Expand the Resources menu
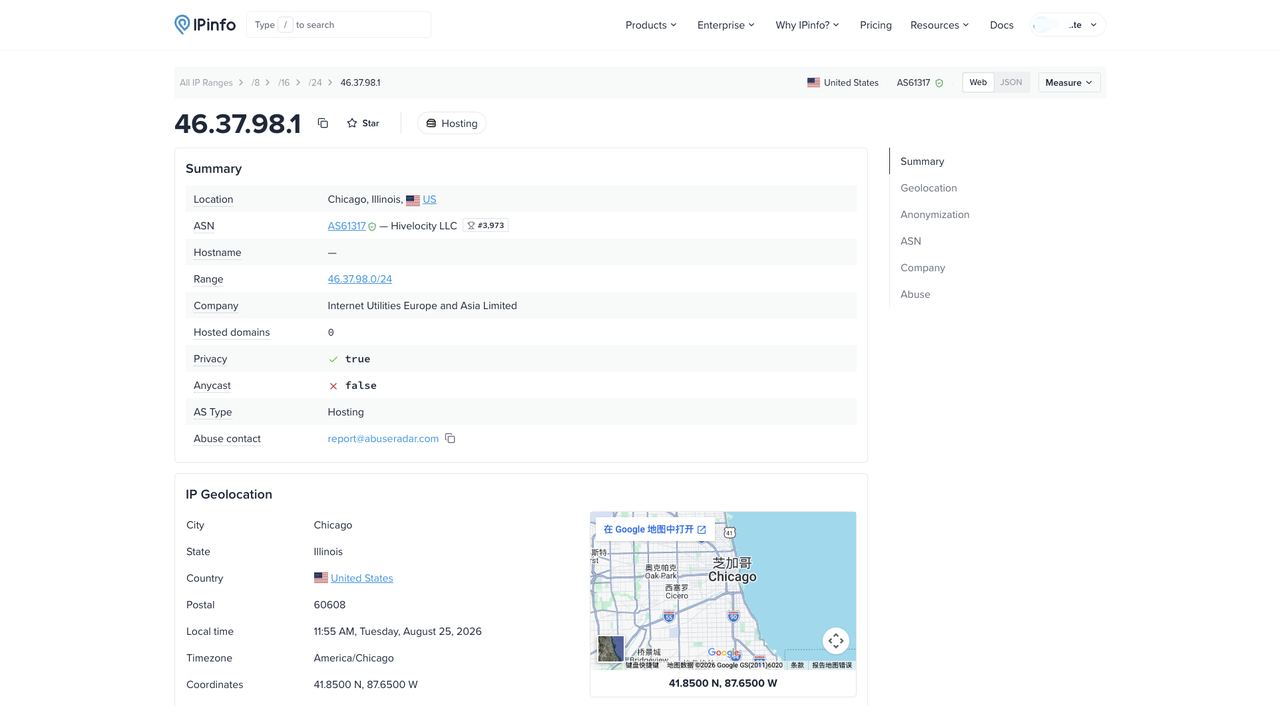The image size is (1280, 706). (x=939, y=25)
